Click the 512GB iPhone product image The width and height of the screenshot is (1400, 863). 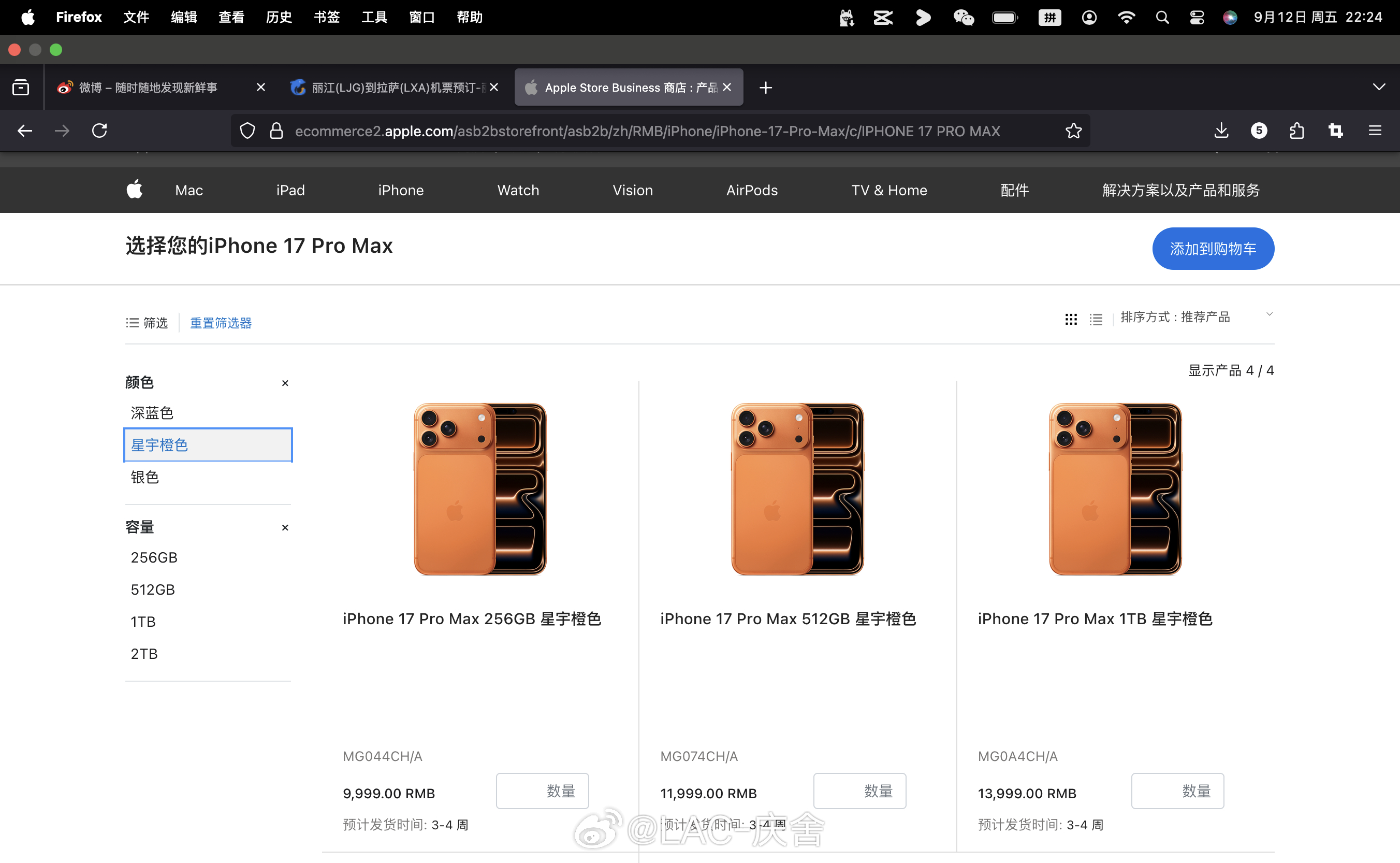pos(797,489)
